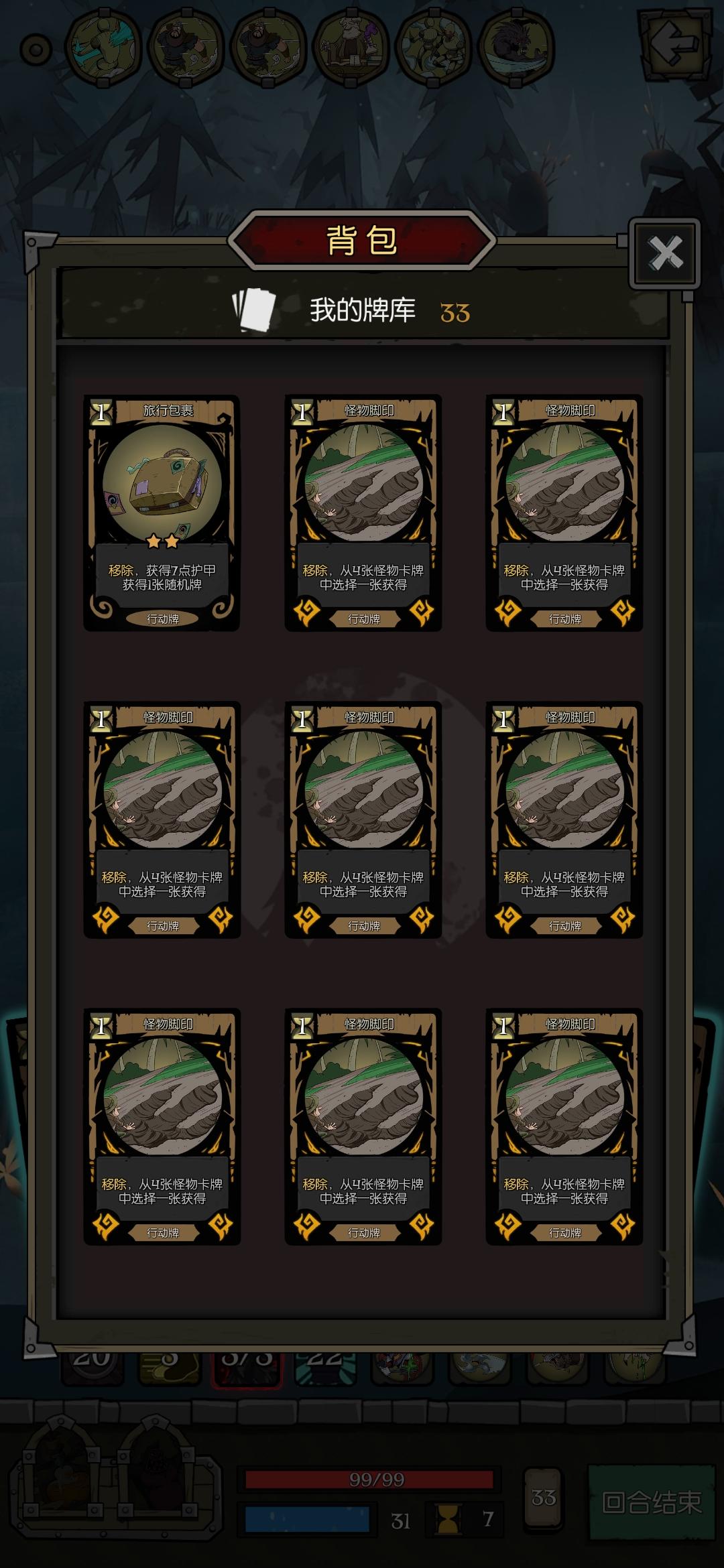This screenshot has height=1568, width=724.
Task: Tap the small round coin icon top left
Action: pyautogui.click(x=36, y=50)
